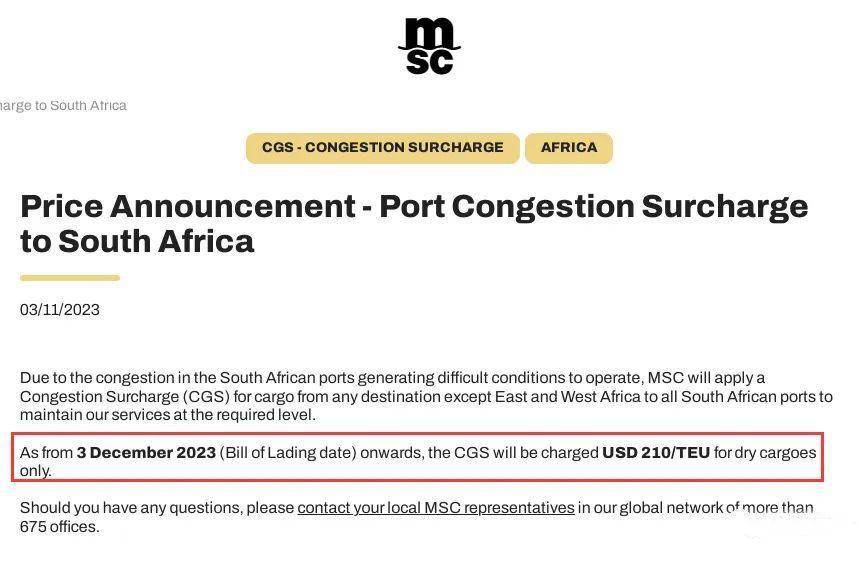Click the '(Bill of Lading date)' text
Screen dimensions: 859x563
tap(288, 452)
